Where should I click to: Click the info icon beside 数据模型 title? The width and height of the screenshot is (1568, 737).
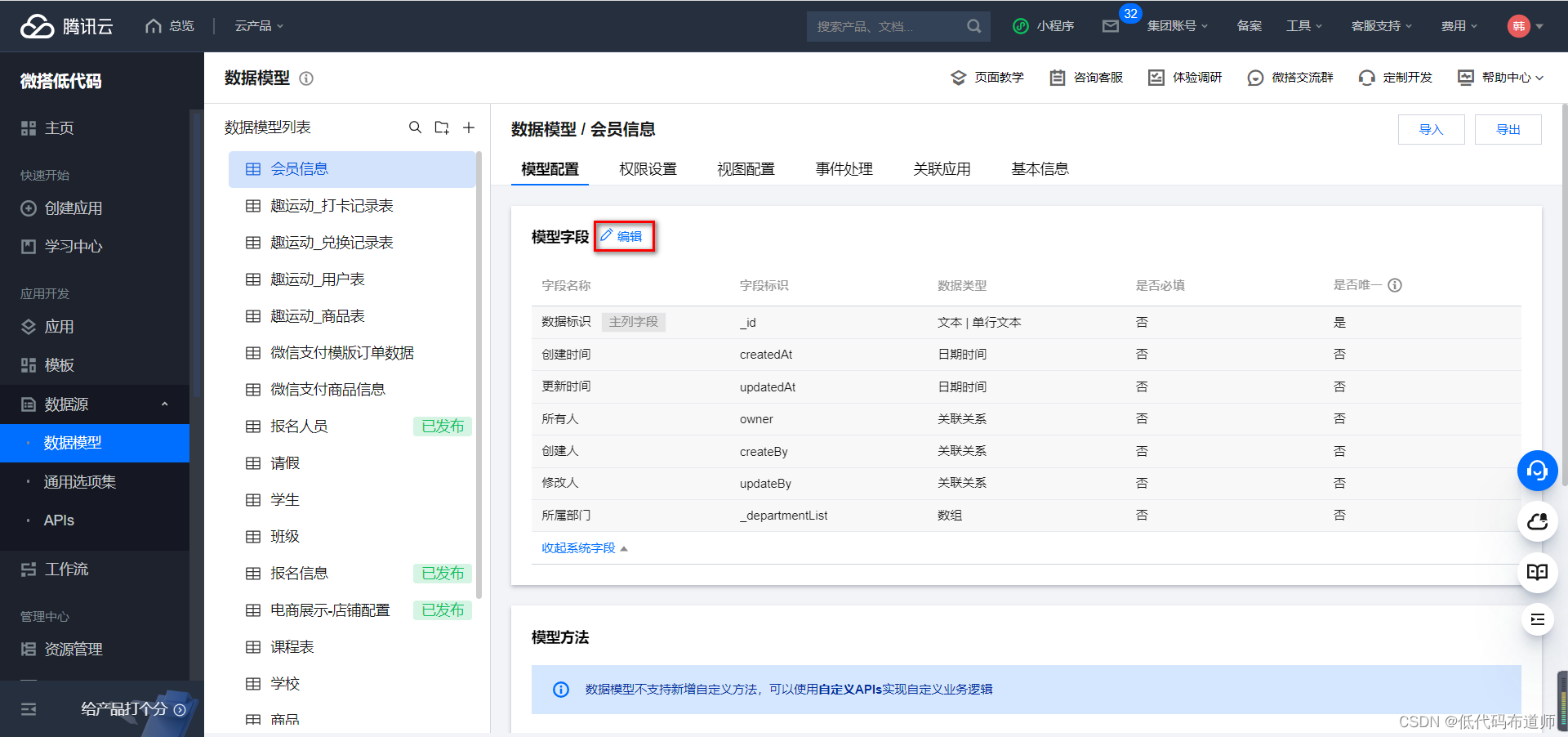[306, 78]
